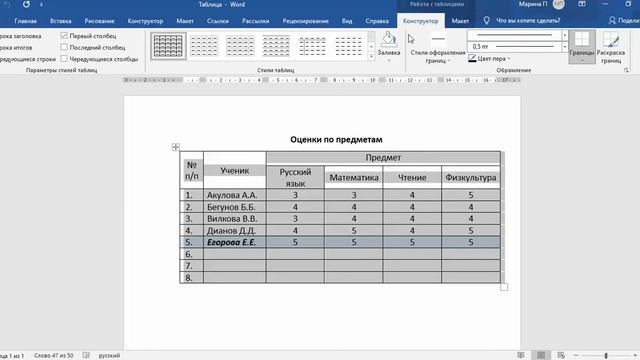Select the fifth table style thumbnail

coord(313,46)
